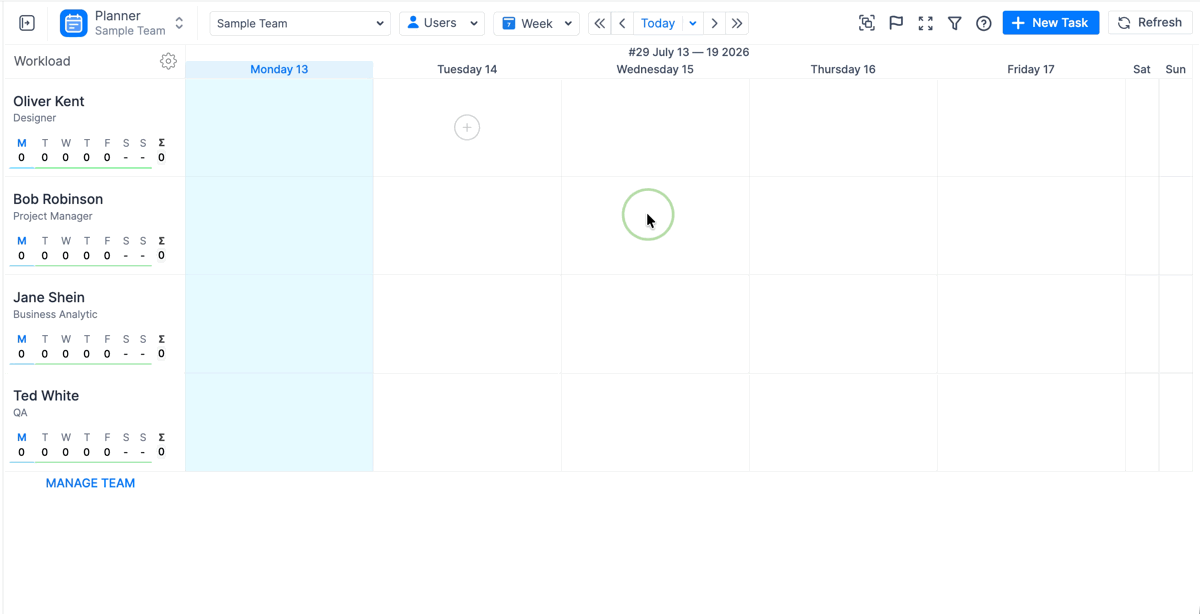1200x614 pixels.
Task: Toggle the sidebar panel icon
Action: click(x=27, y=23)
